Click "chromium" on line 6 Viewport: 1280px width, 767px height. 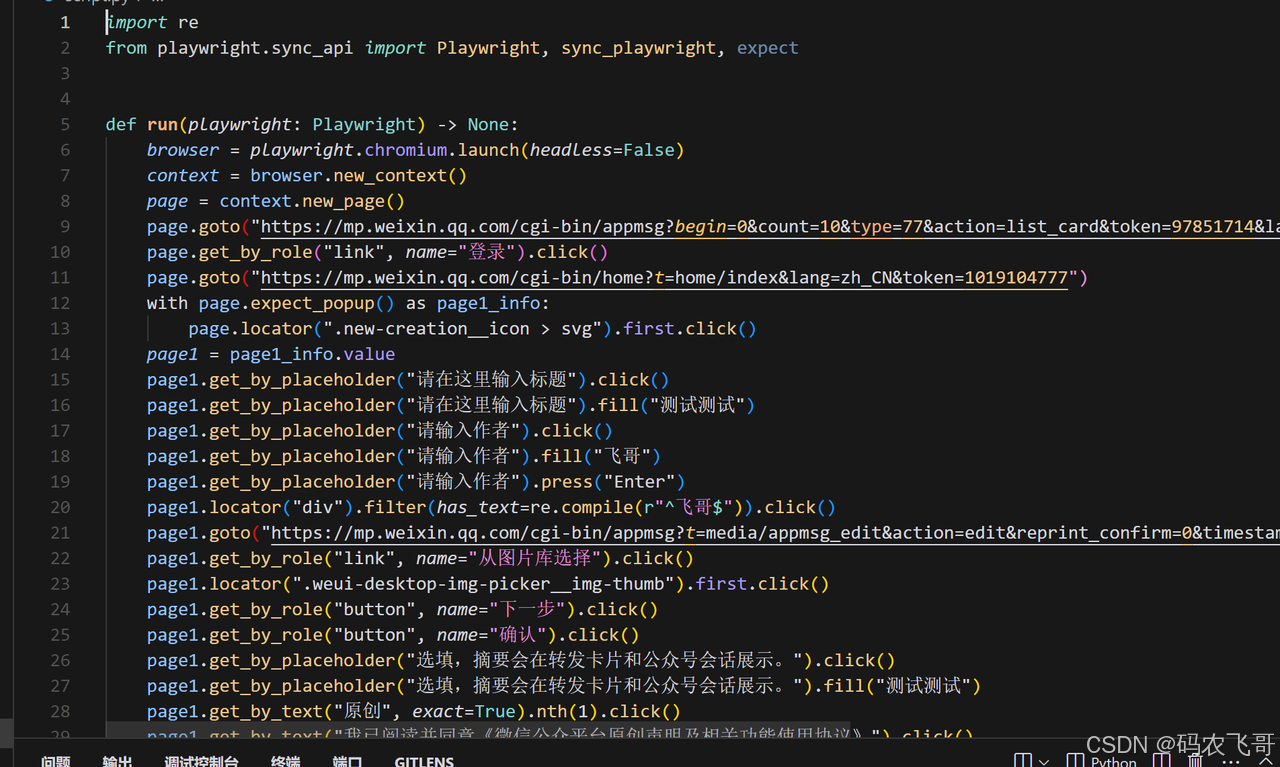pyautogui.click(x=406, y=150)
